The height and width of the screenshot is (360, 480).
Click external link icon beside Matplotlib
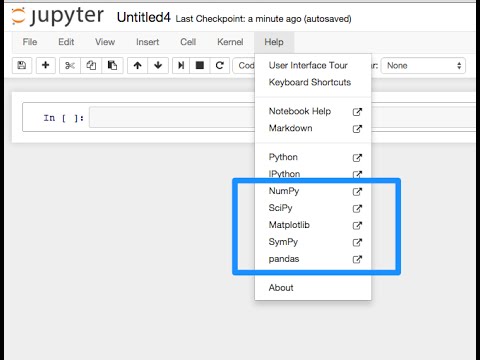tap(357, 225)
